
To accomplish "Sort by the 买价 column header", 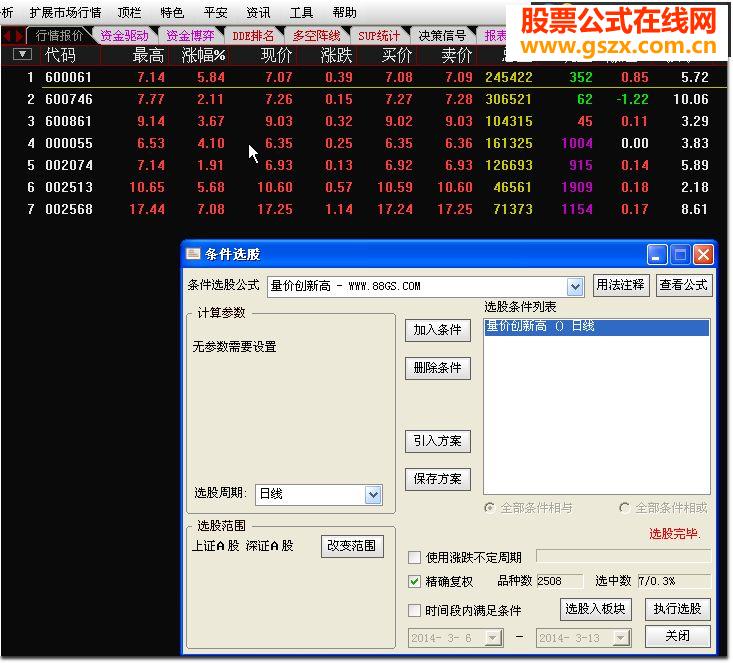I will (396, 55).
